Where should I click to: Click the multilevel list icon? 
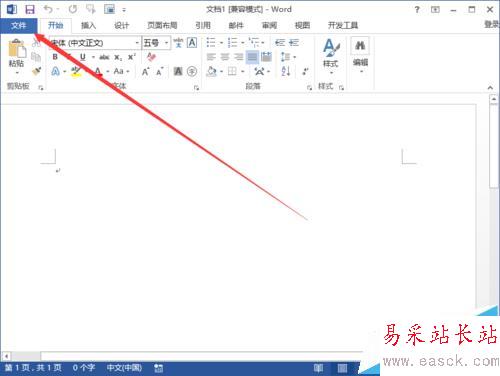click(x=254, y=43)
